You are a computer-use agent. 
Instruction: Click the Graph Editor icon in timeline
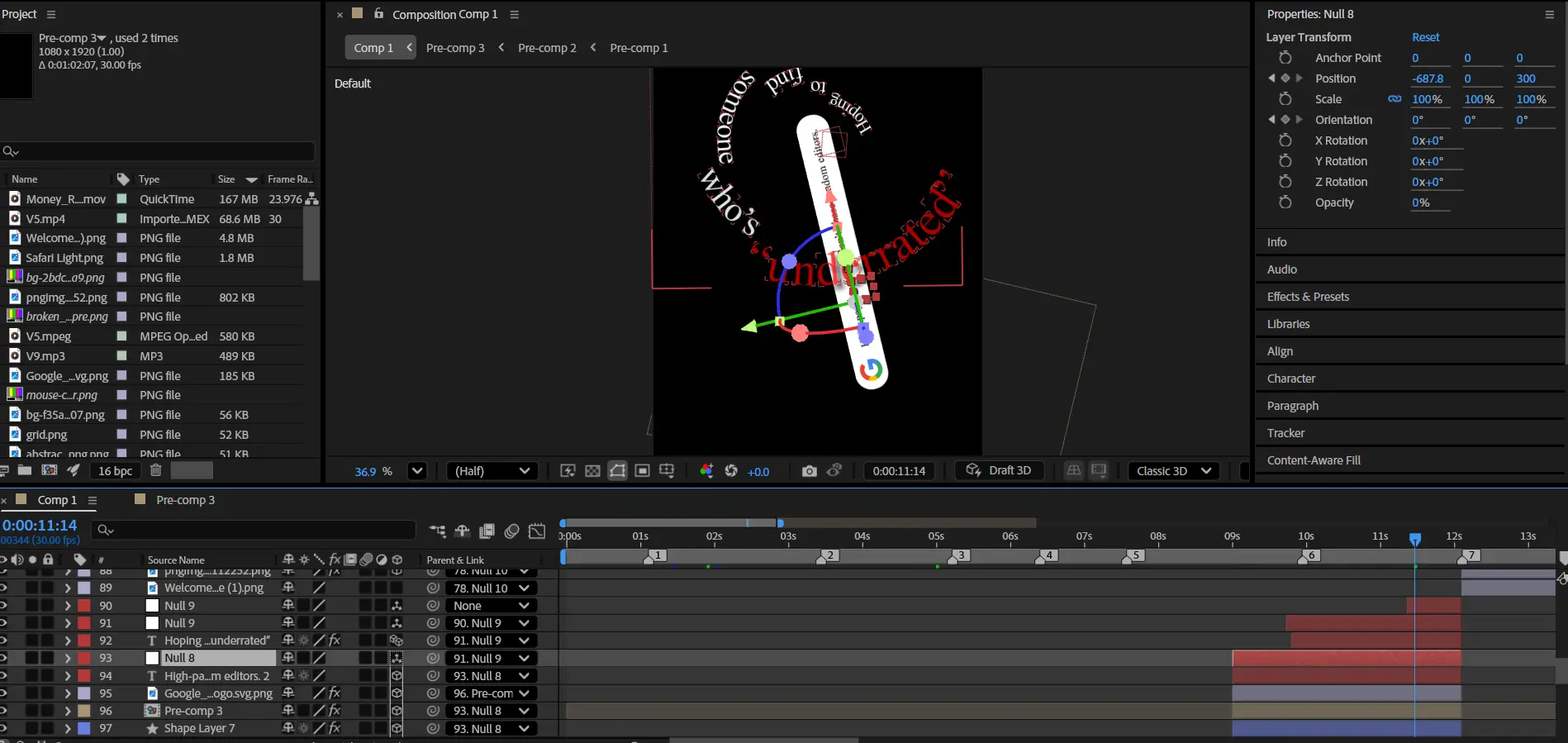pos(537,531)
